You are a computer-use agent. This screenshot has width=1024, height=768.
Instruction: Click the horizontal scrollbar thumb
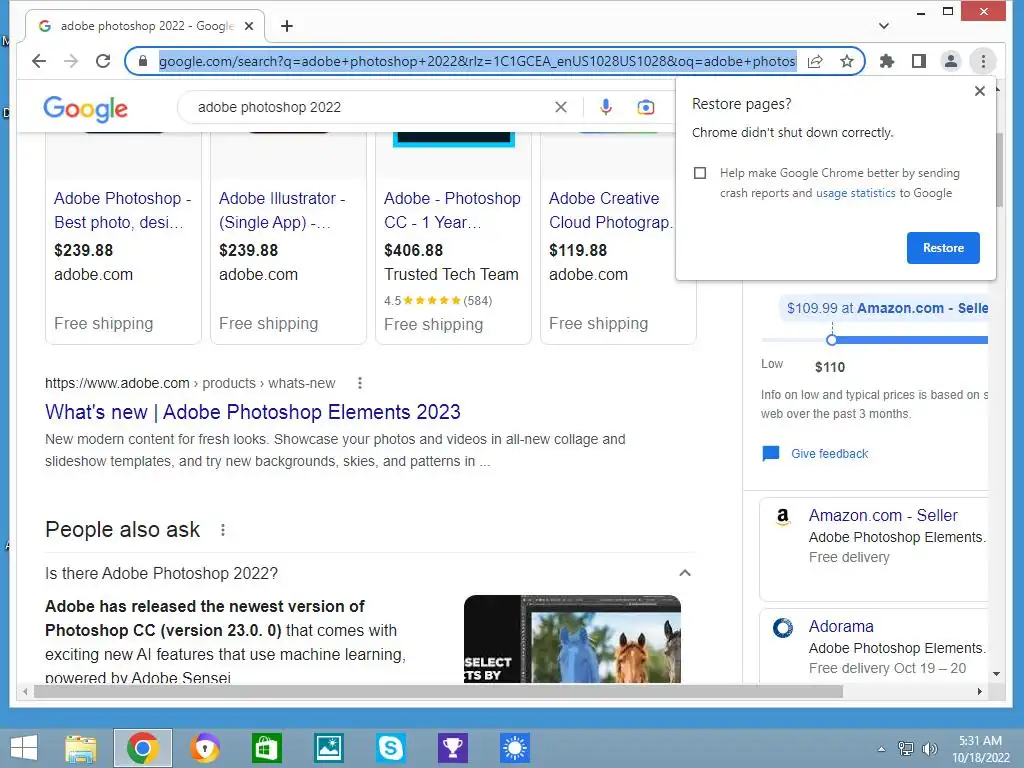pos(438,691)
